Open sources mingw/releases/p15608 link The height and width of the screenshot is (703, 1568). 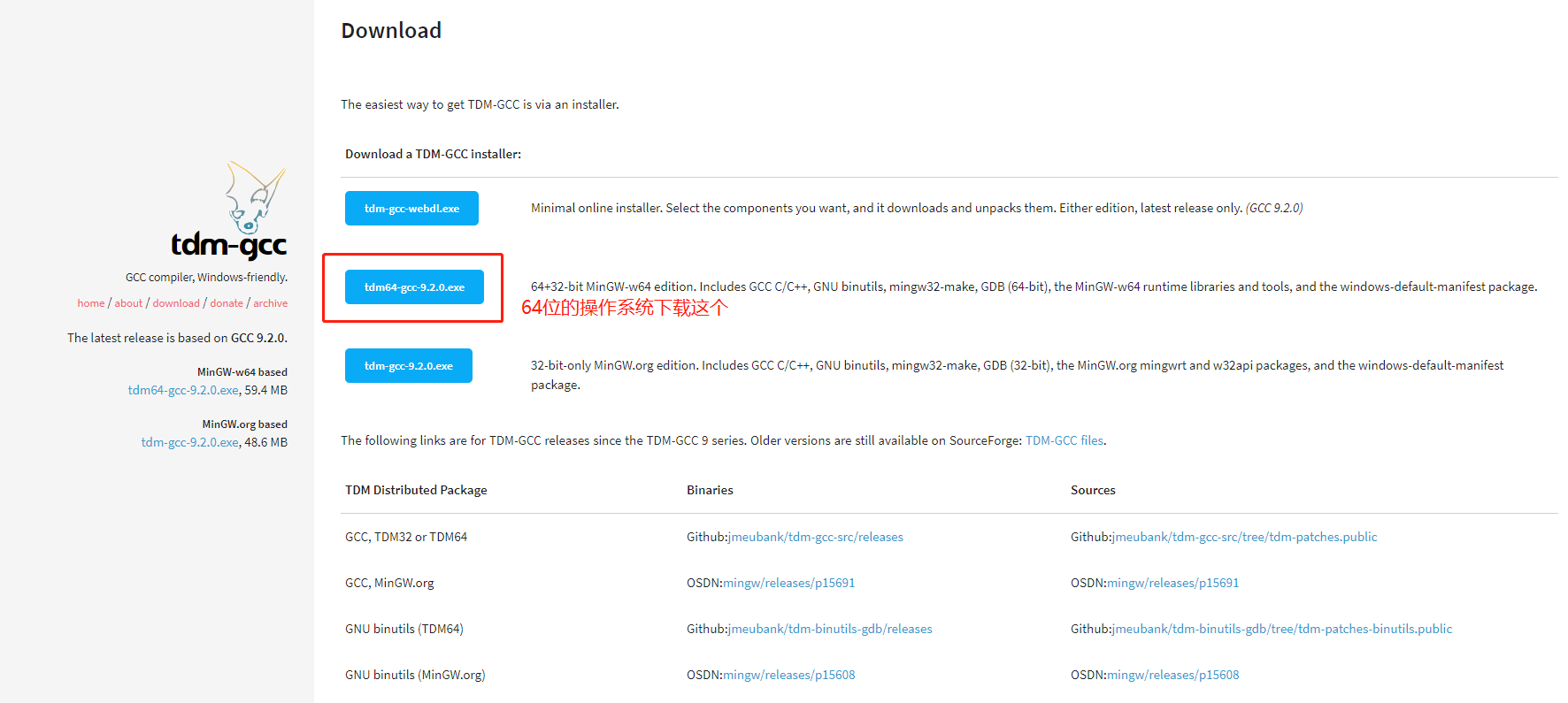(1173, 675)
